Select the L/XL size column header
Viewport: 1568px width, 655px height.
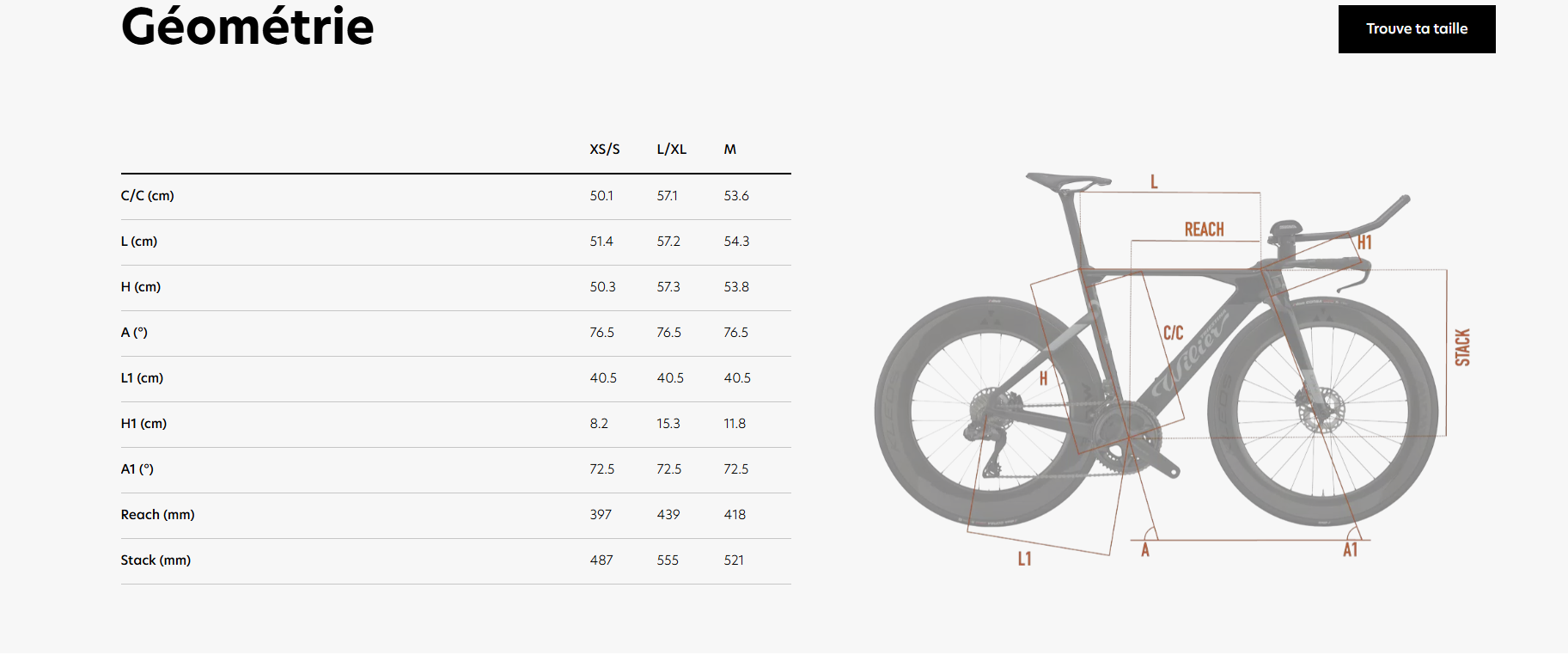pyautogui.click(x=671, y=150)
